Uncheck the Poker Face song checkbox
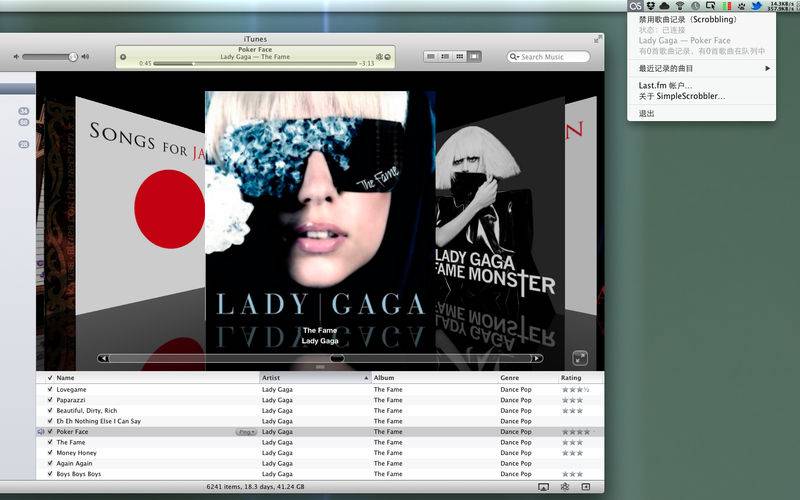 (x=50, y=432)
